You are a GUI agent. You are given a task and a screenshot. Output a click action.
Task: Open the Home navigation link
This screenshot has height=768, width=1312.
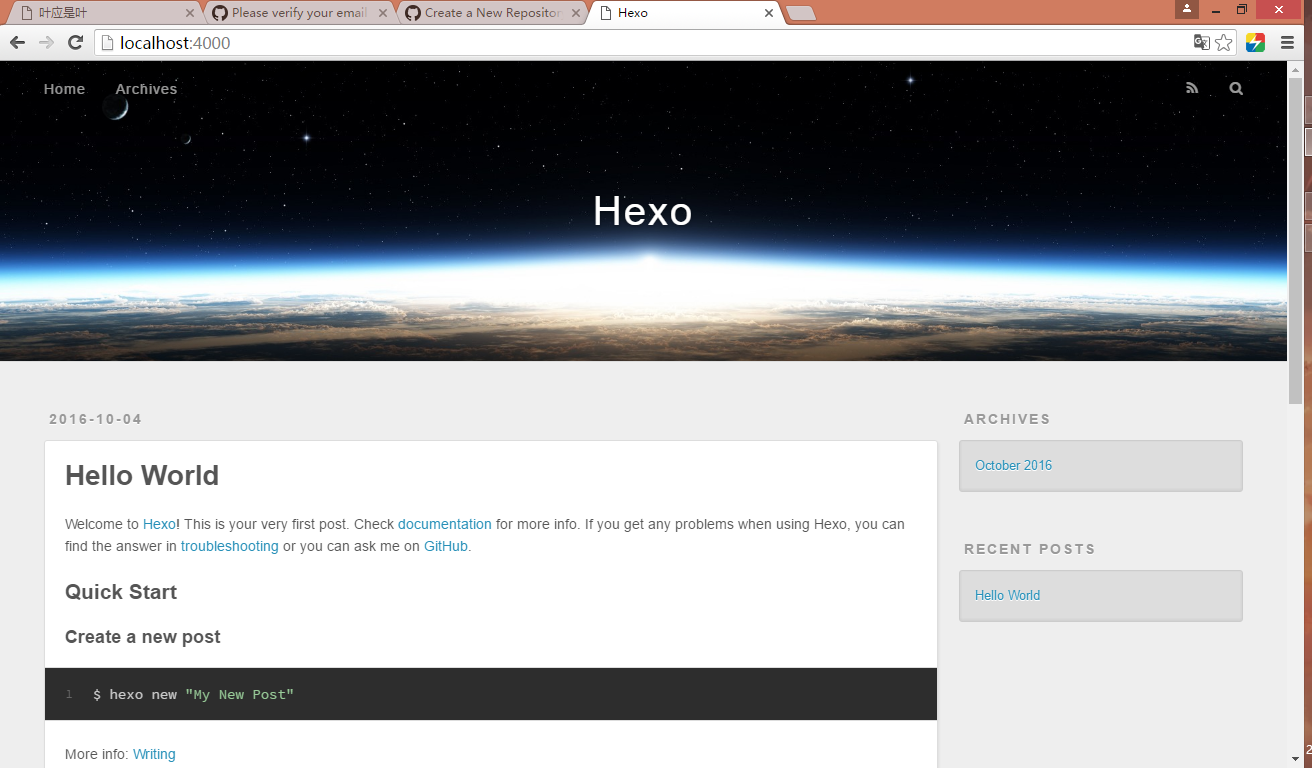(64, 89)
